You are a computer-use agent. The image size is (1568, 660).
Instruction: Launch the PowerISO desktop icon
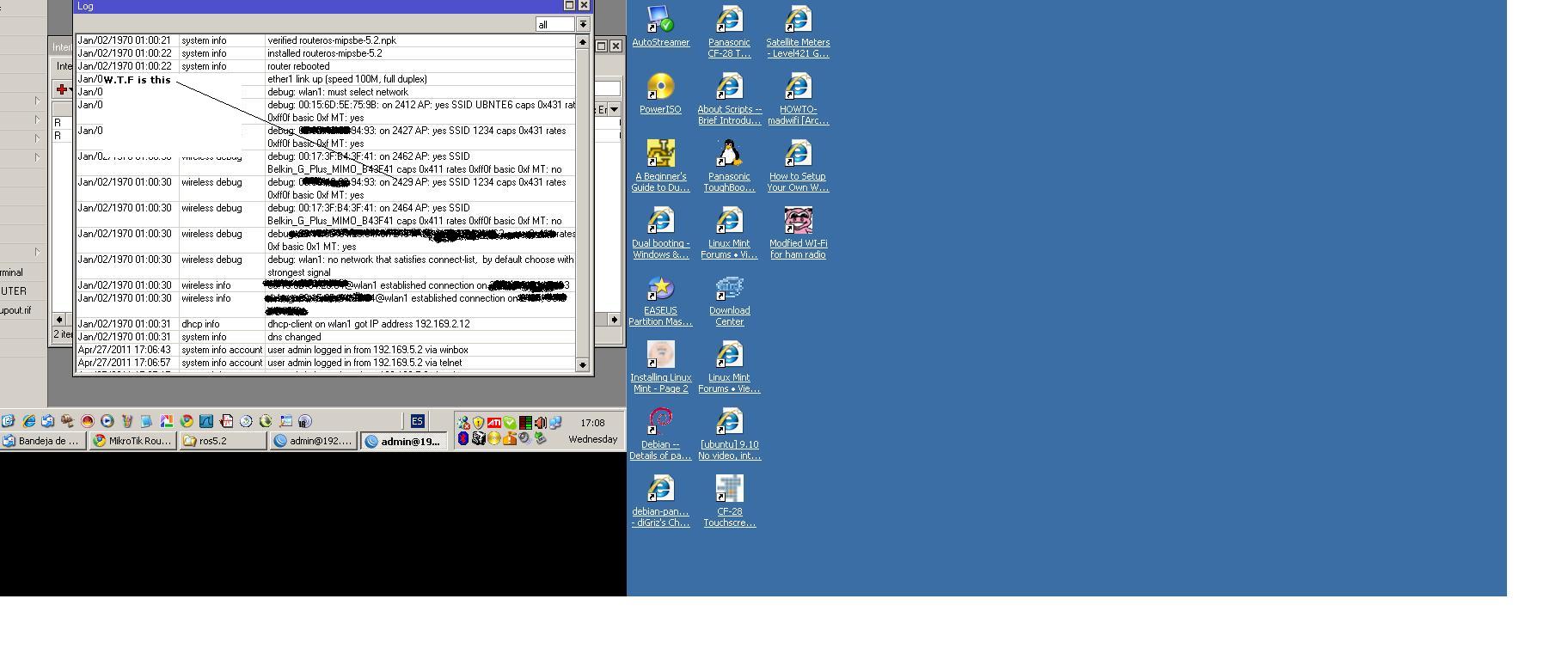[660, 94]
